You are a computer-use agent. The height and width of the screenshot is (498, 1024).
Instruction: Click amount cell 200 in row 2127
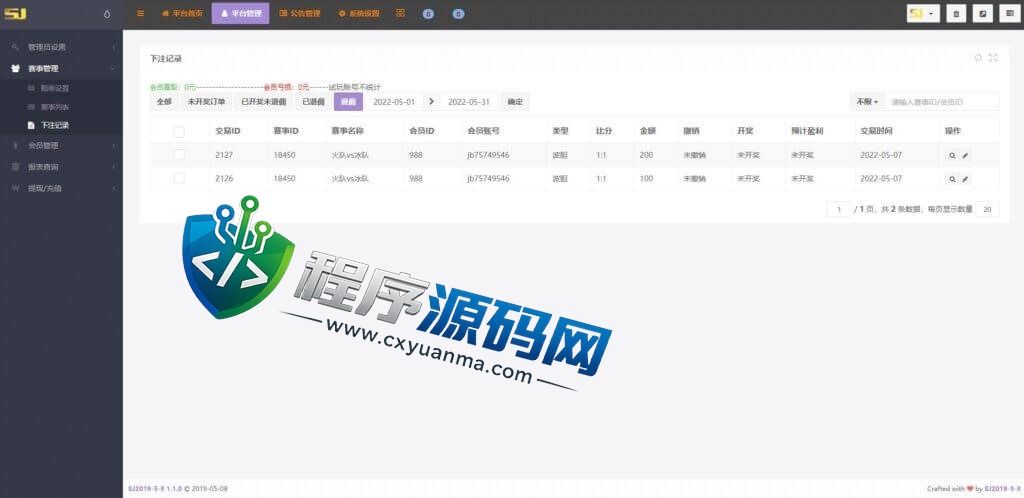point(646,155)
